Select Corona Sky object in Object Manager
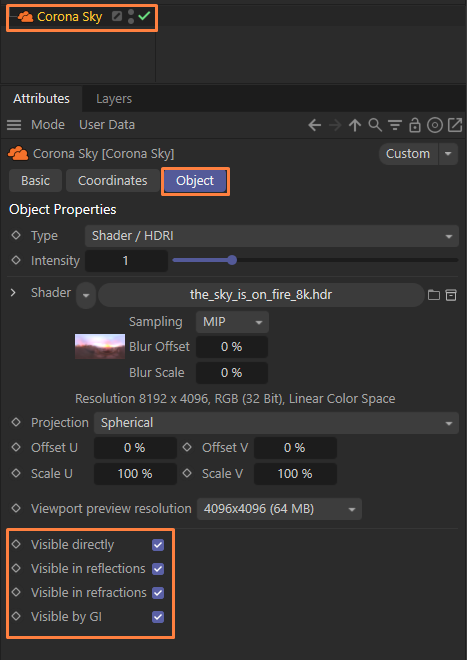 coord(69,17)
